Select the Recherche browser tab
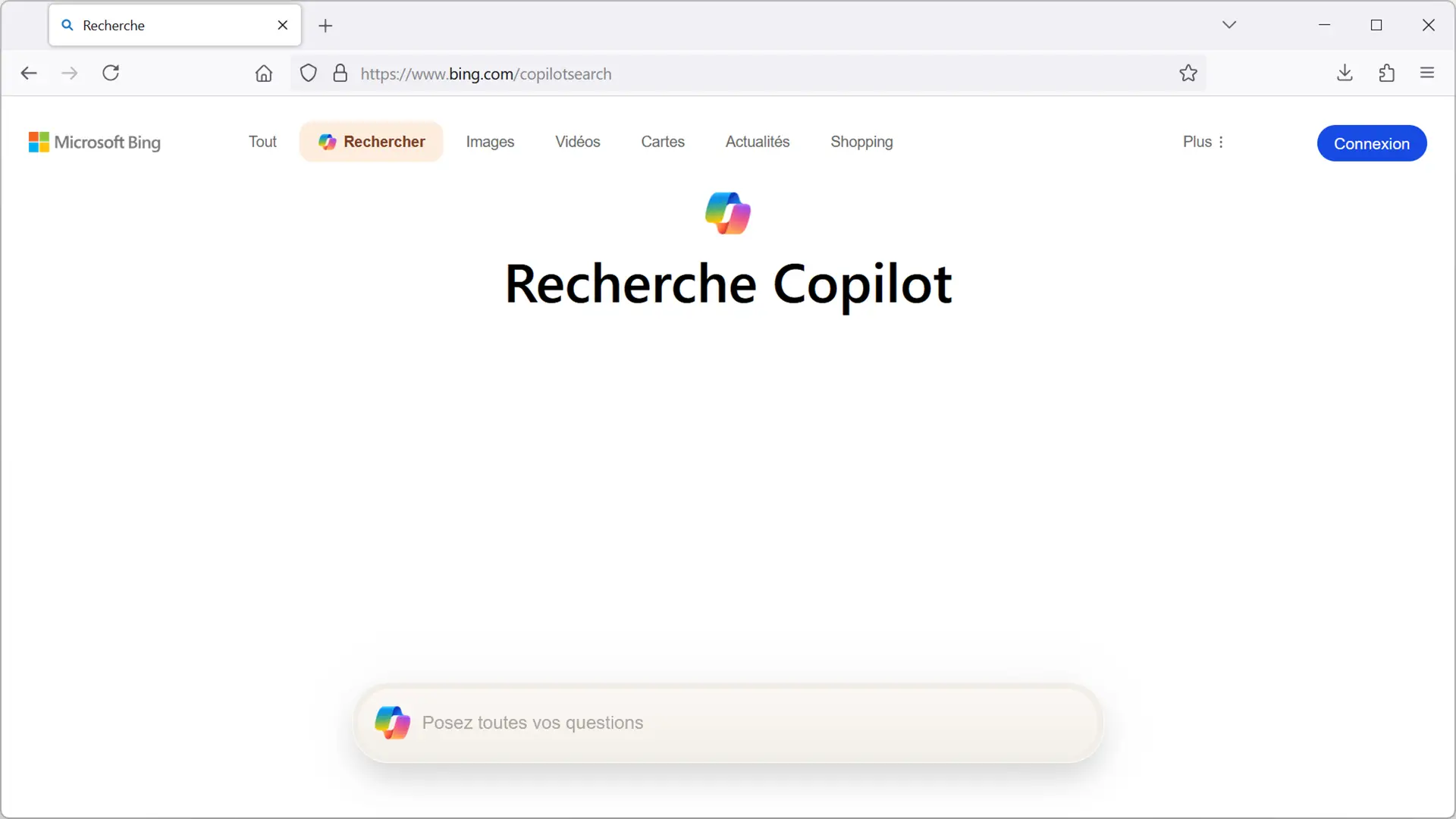 click(x=175, y=25)
